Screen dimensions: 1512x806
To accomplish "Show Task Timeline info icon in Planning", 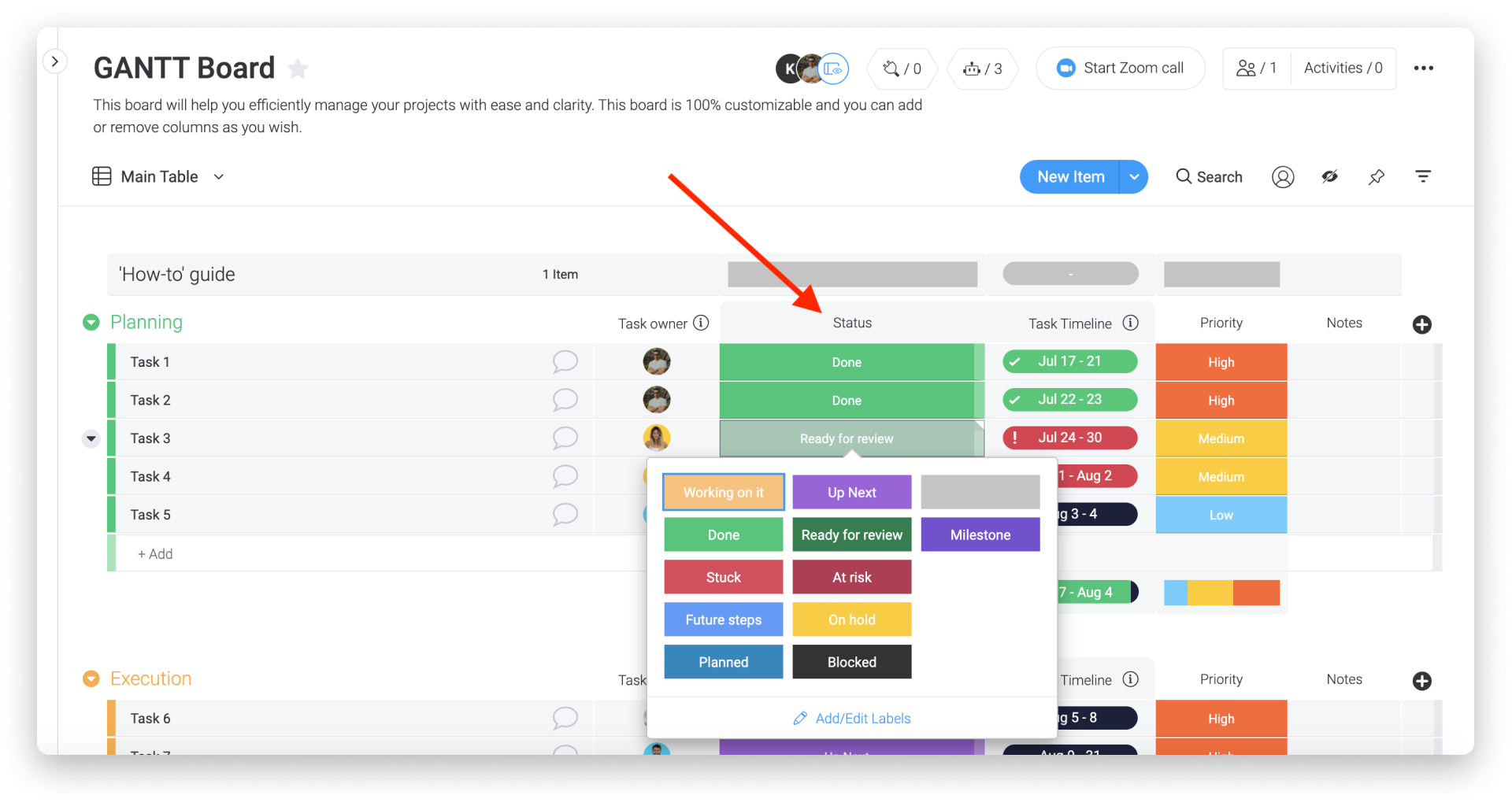I will (x=1130, y=323).
